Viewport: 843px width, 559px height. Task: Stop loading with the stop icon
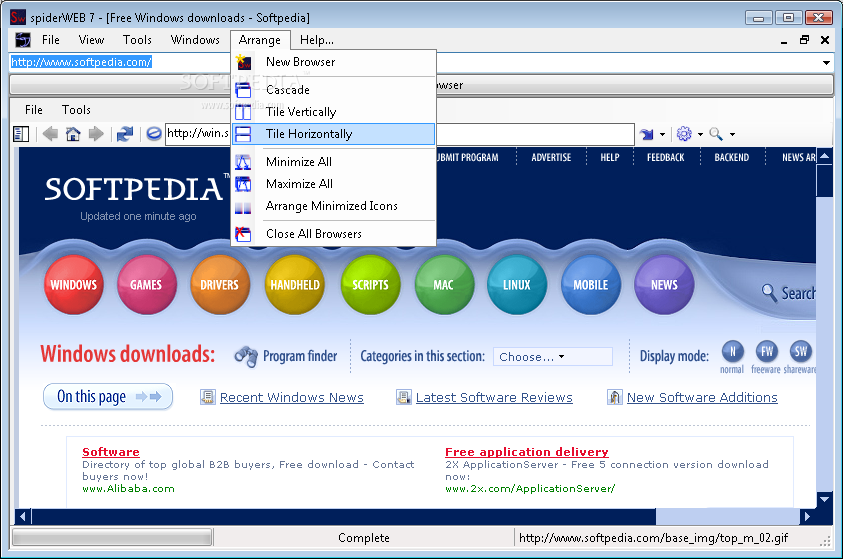pos(154,134)
